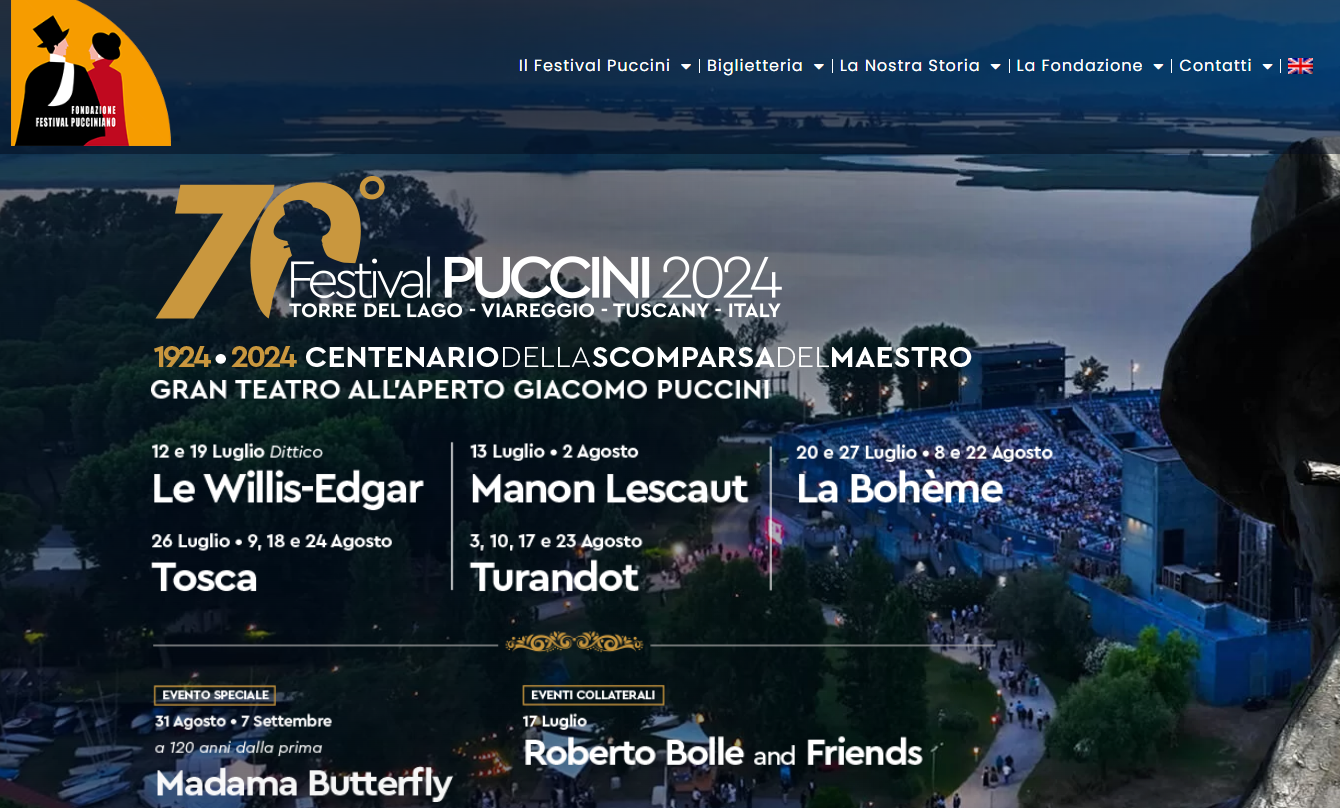Open the La Fondazione menu

tap(1079, 66)
